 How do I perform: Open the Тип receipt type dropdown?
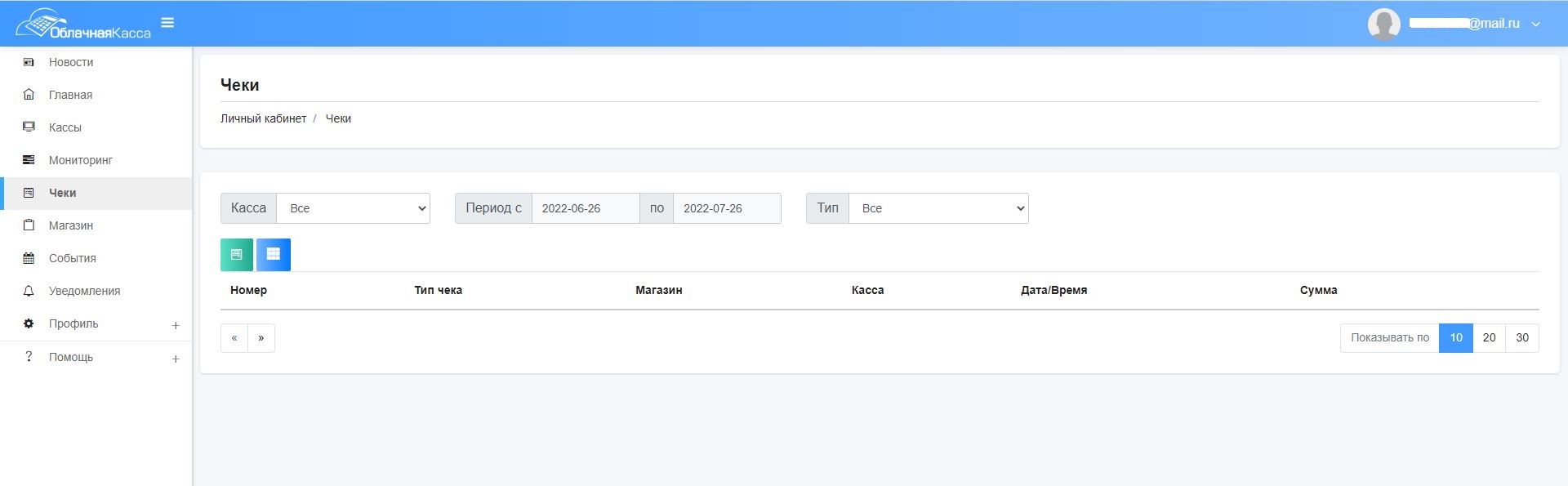tap(938, 208)
